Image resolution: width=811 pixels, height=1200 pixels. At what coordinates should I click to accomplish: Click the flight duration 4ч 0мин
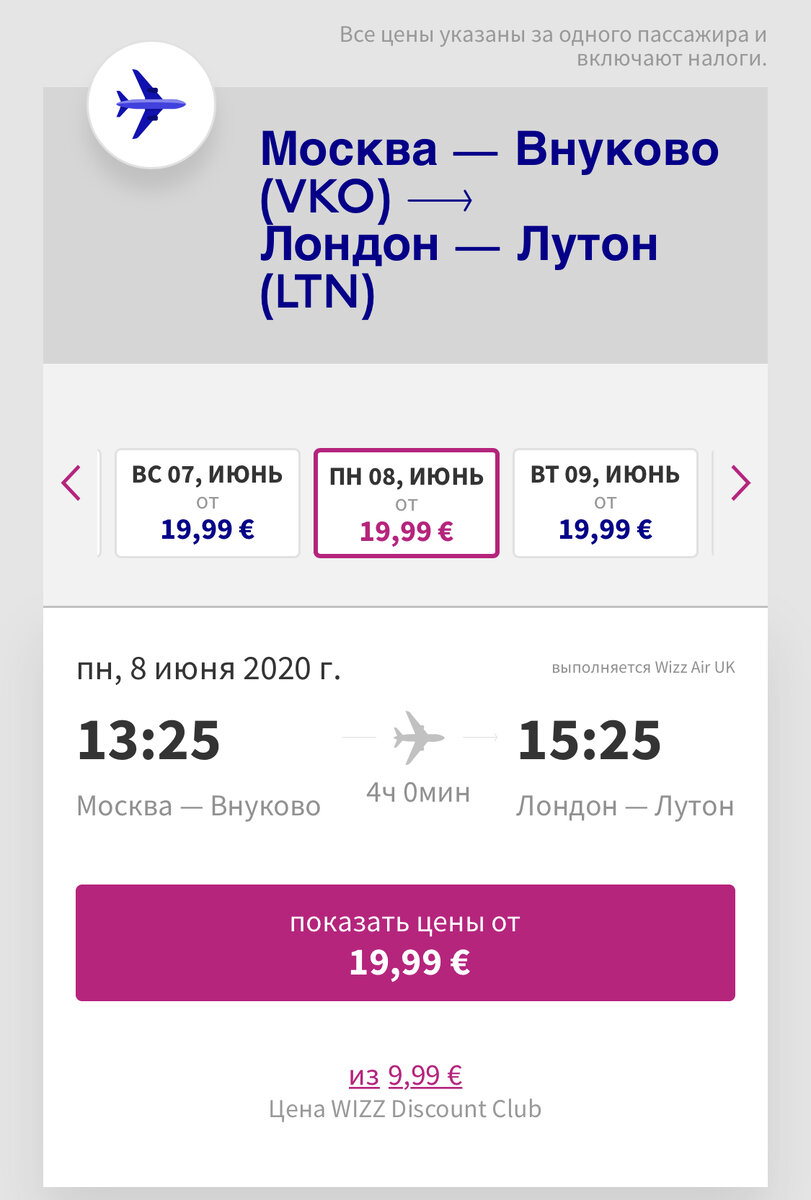418,791
